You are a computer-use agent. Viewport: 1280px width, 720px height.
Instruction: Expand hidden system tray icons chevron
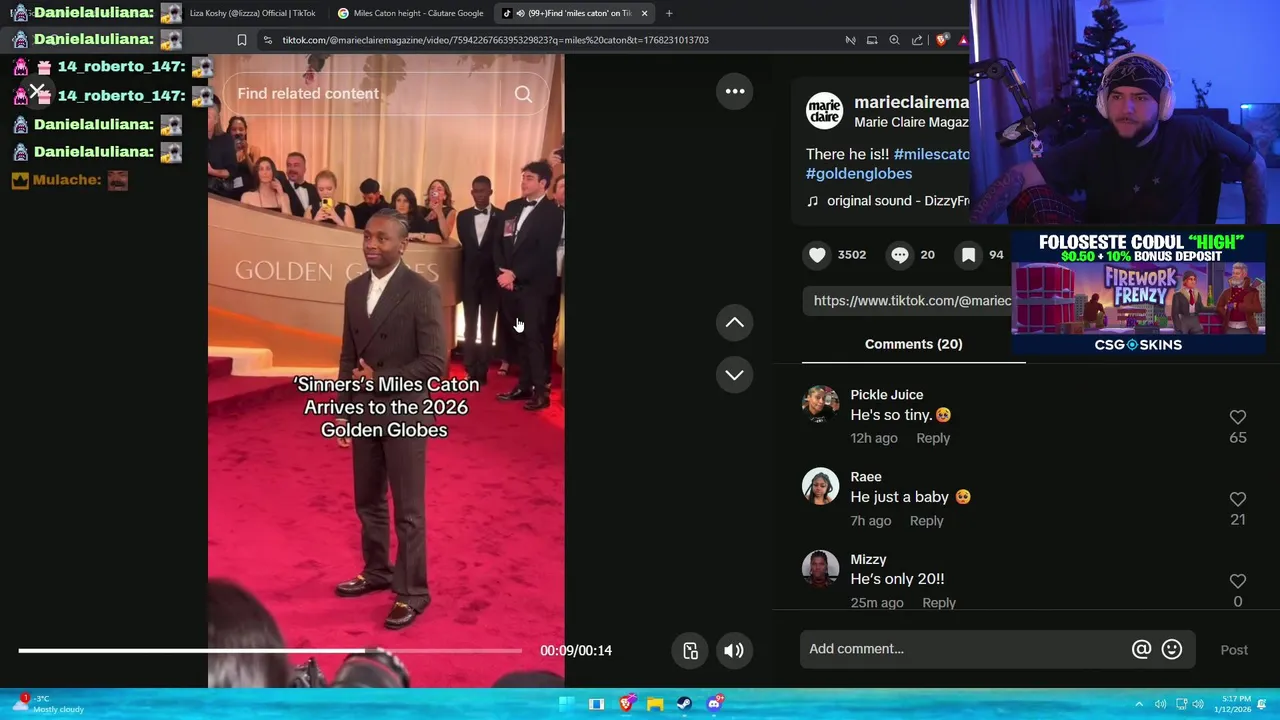[1139, 704]
